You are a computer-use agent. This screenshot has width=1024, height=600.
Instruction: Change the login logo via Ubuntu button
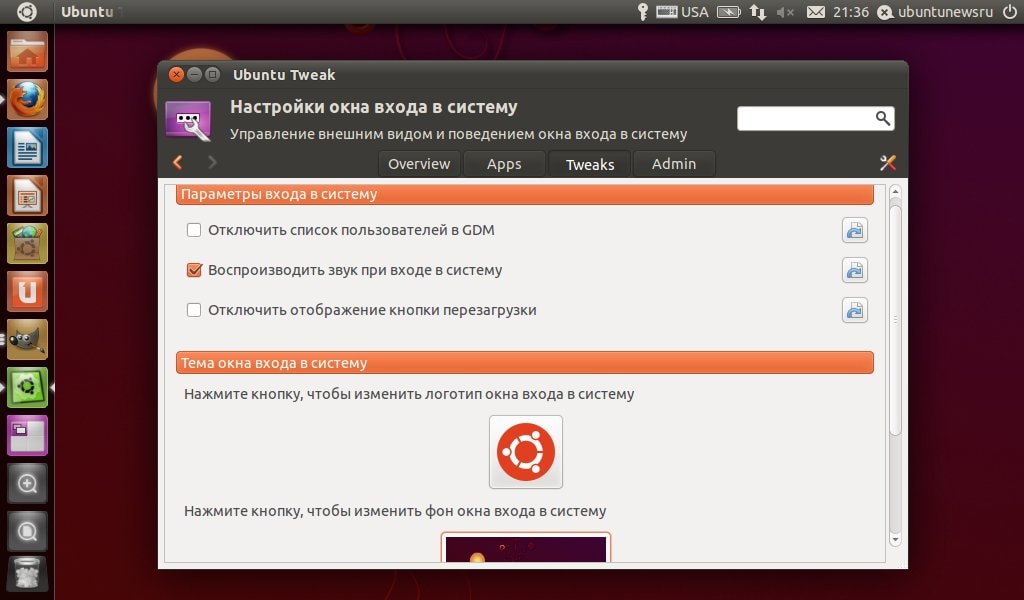tap(526, 452)
